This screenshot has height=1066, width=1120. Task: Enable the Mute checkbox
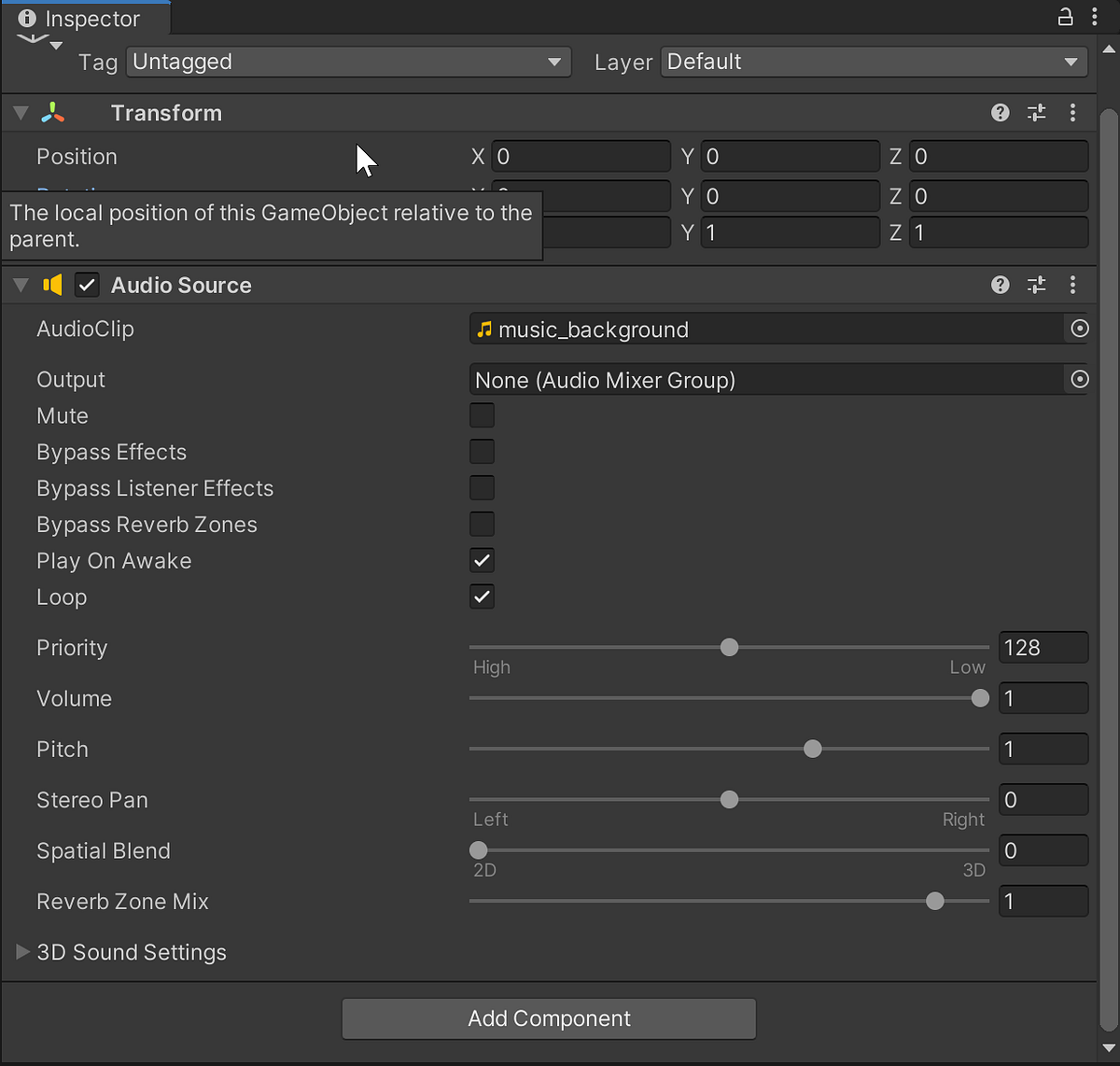click(482, 414)
